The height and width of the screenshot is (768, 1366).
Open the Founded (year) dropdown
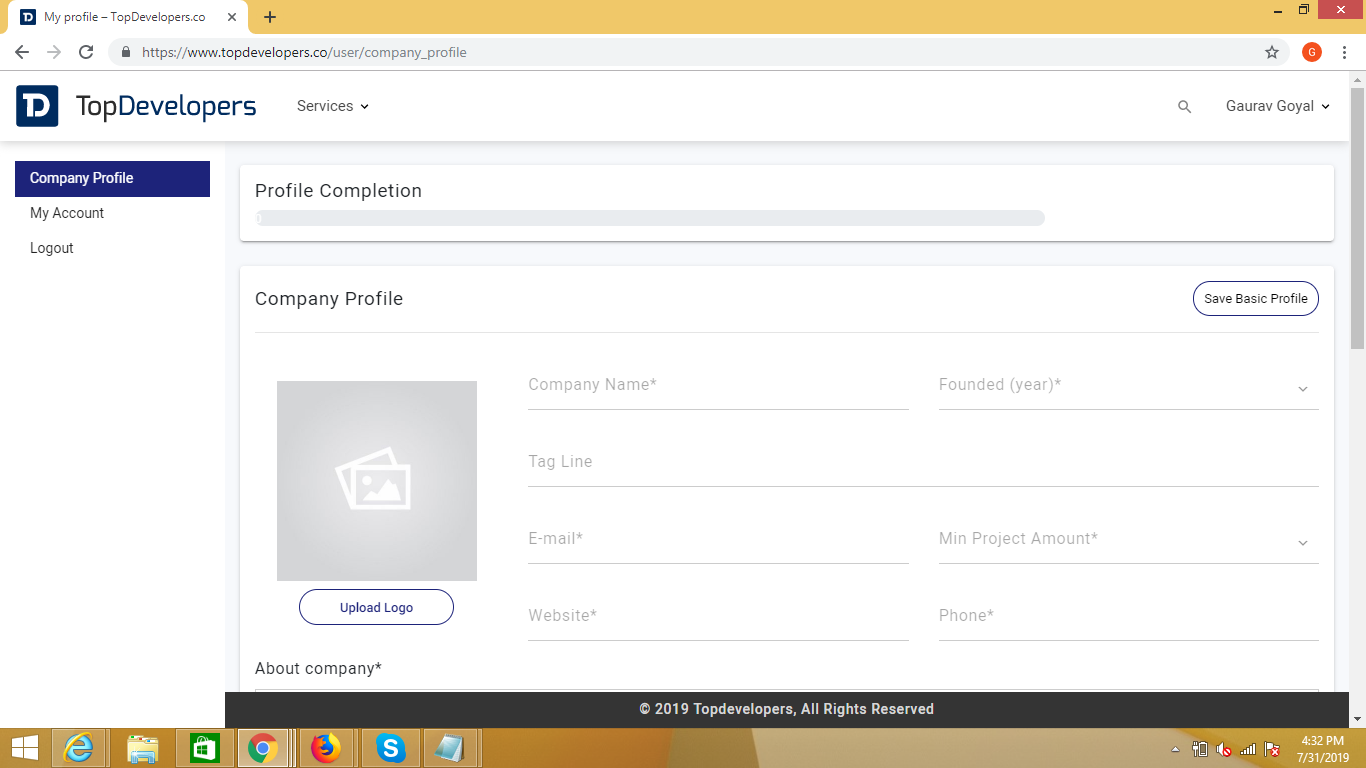click(1128, 387)
